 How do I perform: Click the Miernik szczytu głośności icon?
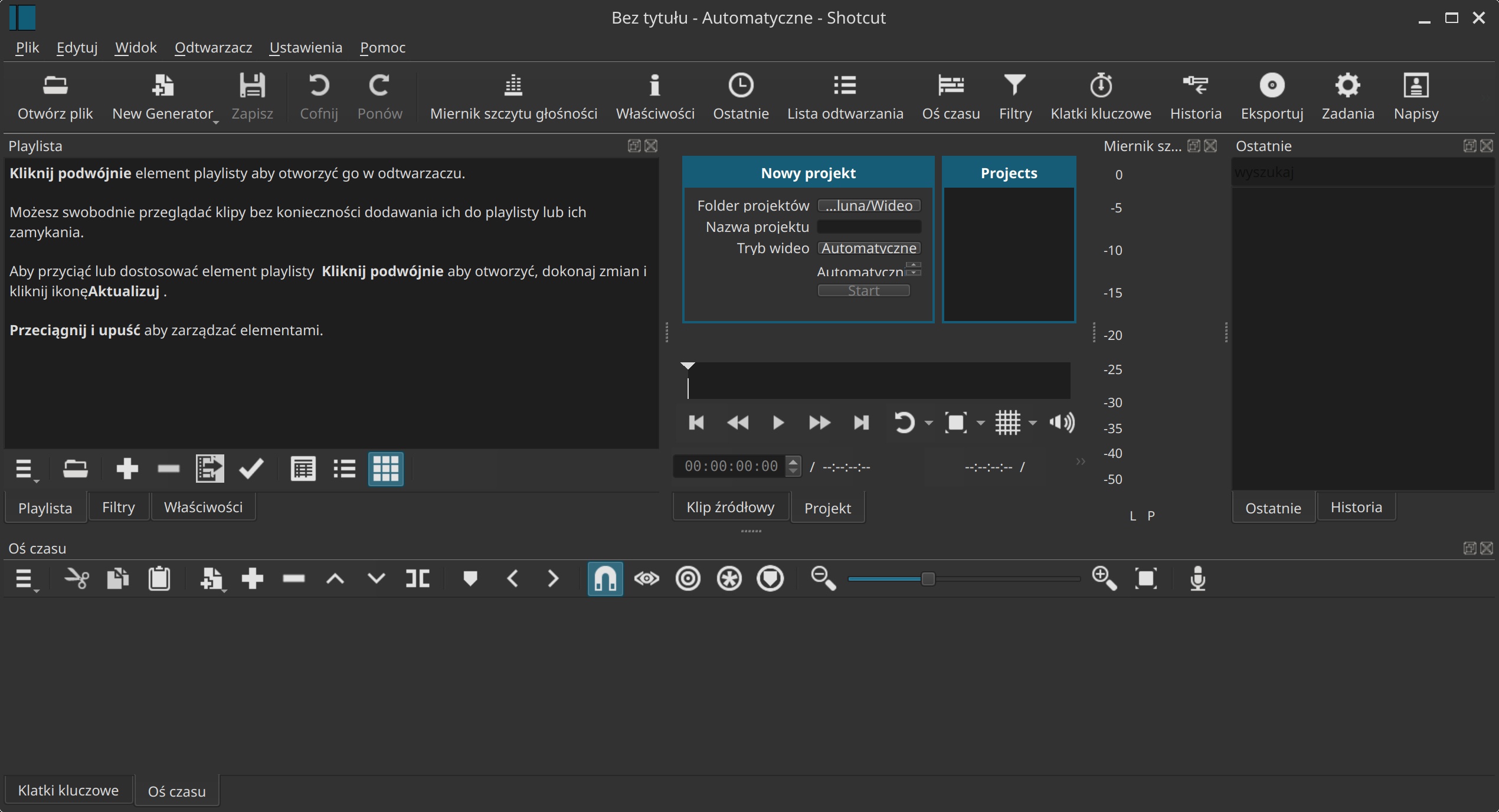pos(513,86)
